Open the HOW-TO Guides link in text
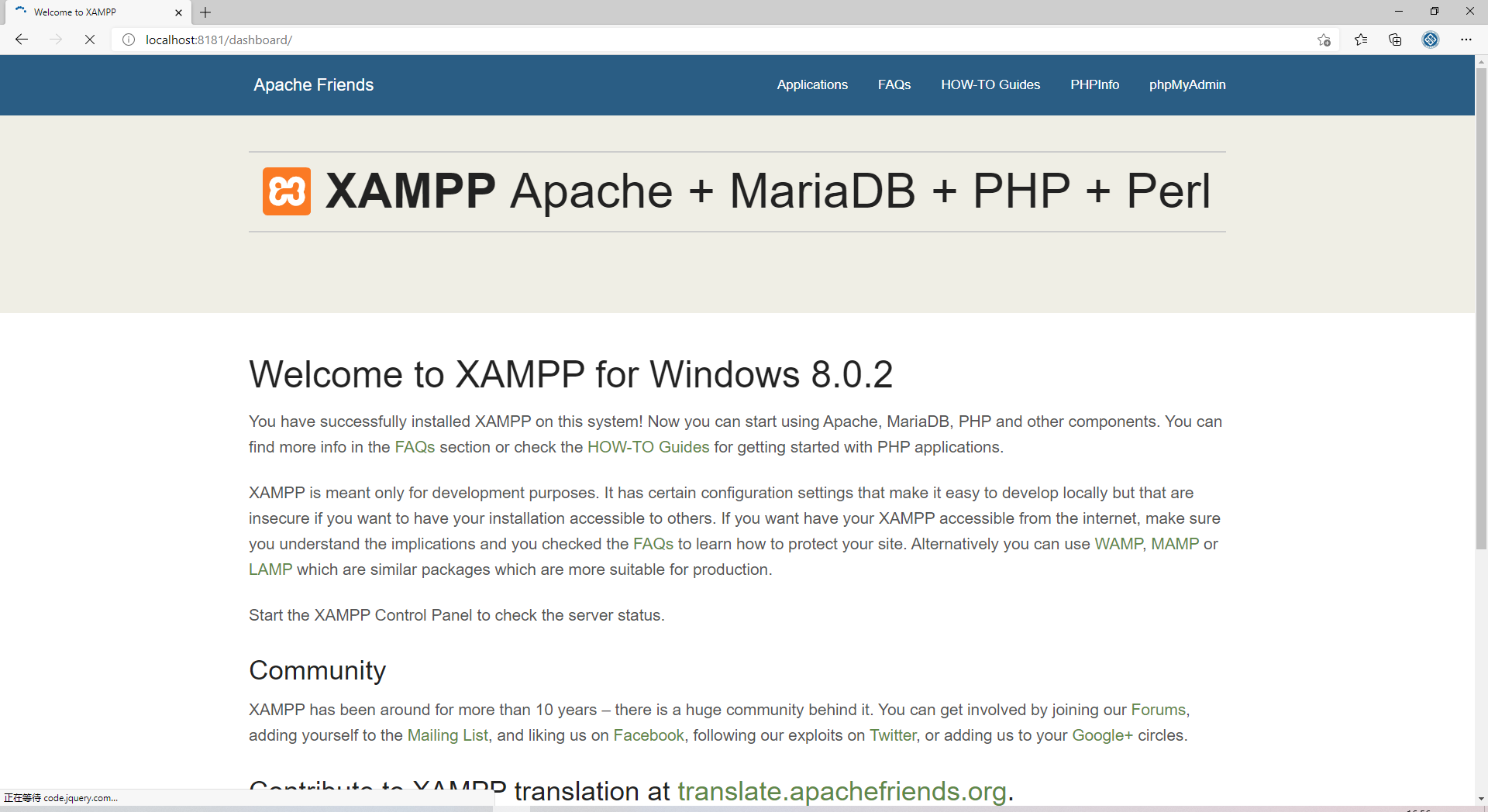 (x=648, y=447)
